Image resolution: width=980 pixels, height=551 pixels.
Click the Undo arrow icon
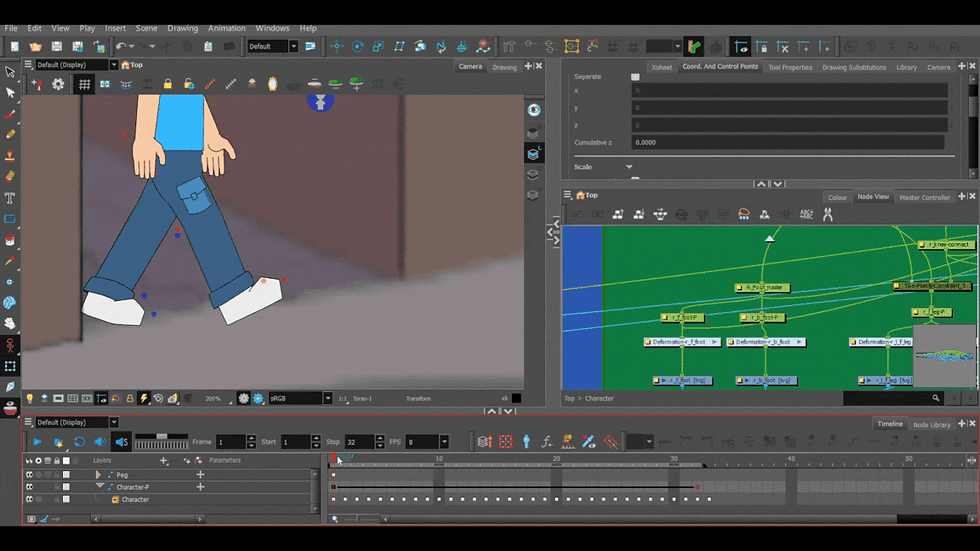[x=121, y=46]
